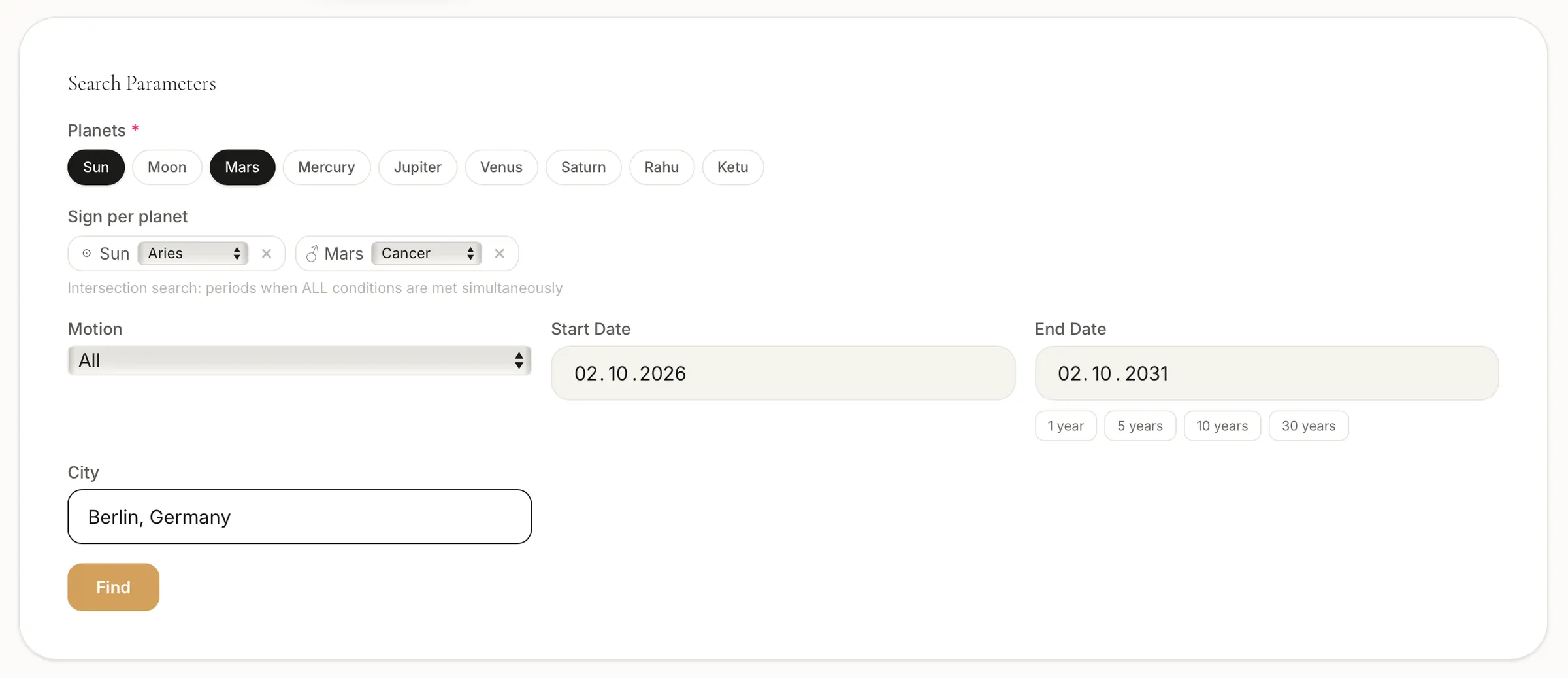Select the Rahu planet chip
The height and width of the screenshot is (678, 1568).
(662, 167)
